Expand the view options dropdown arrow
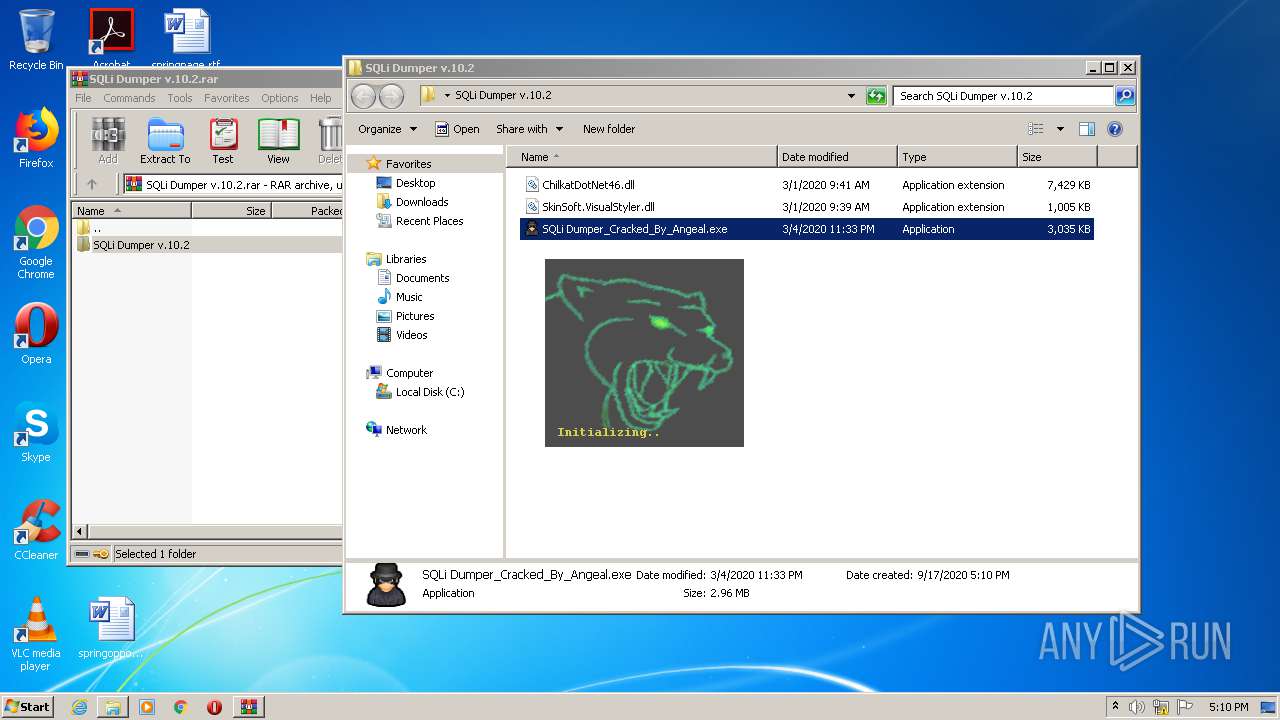This screenshot has width=1280, height=720. [1060, 129]
